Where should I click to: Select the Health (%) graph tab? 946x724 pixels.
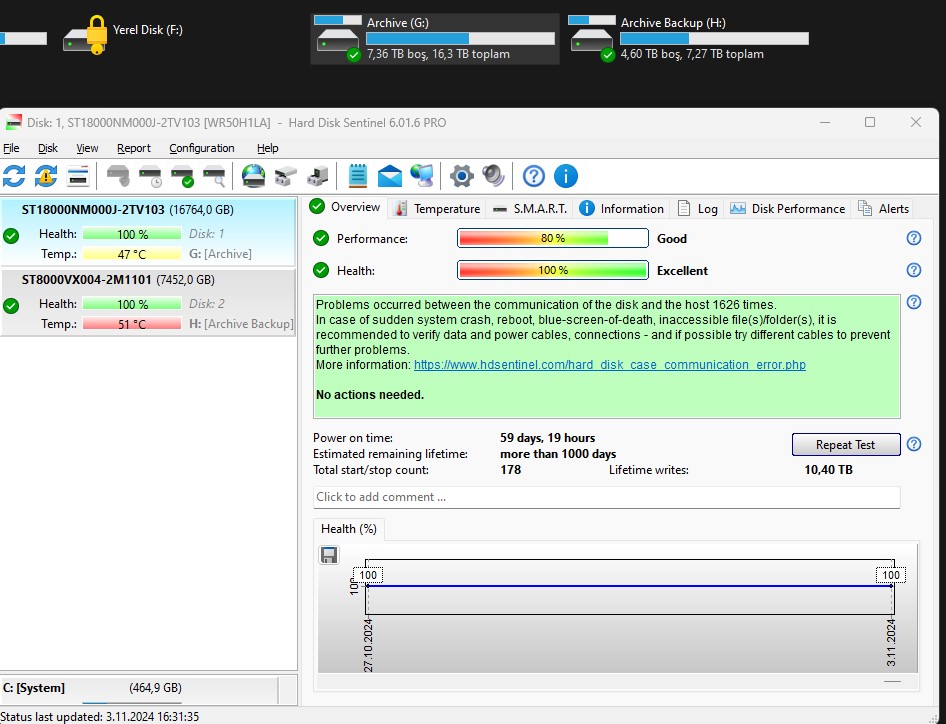coord(349,529)
